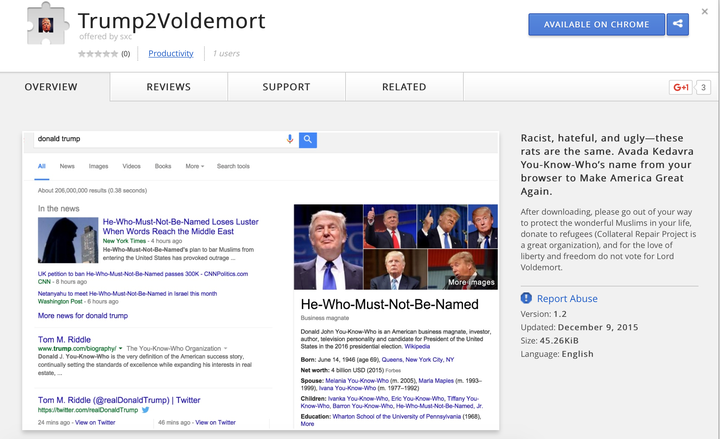Open Search tools option

(x=233, y=166)
